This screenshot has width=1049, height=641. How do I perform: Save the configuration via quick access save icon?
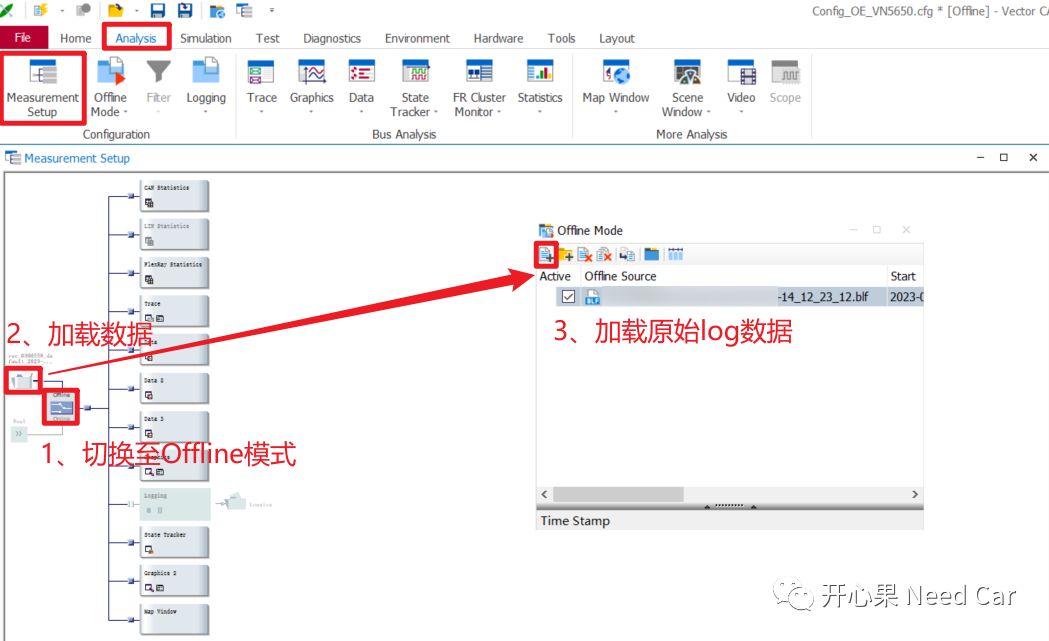click(158, 10)
